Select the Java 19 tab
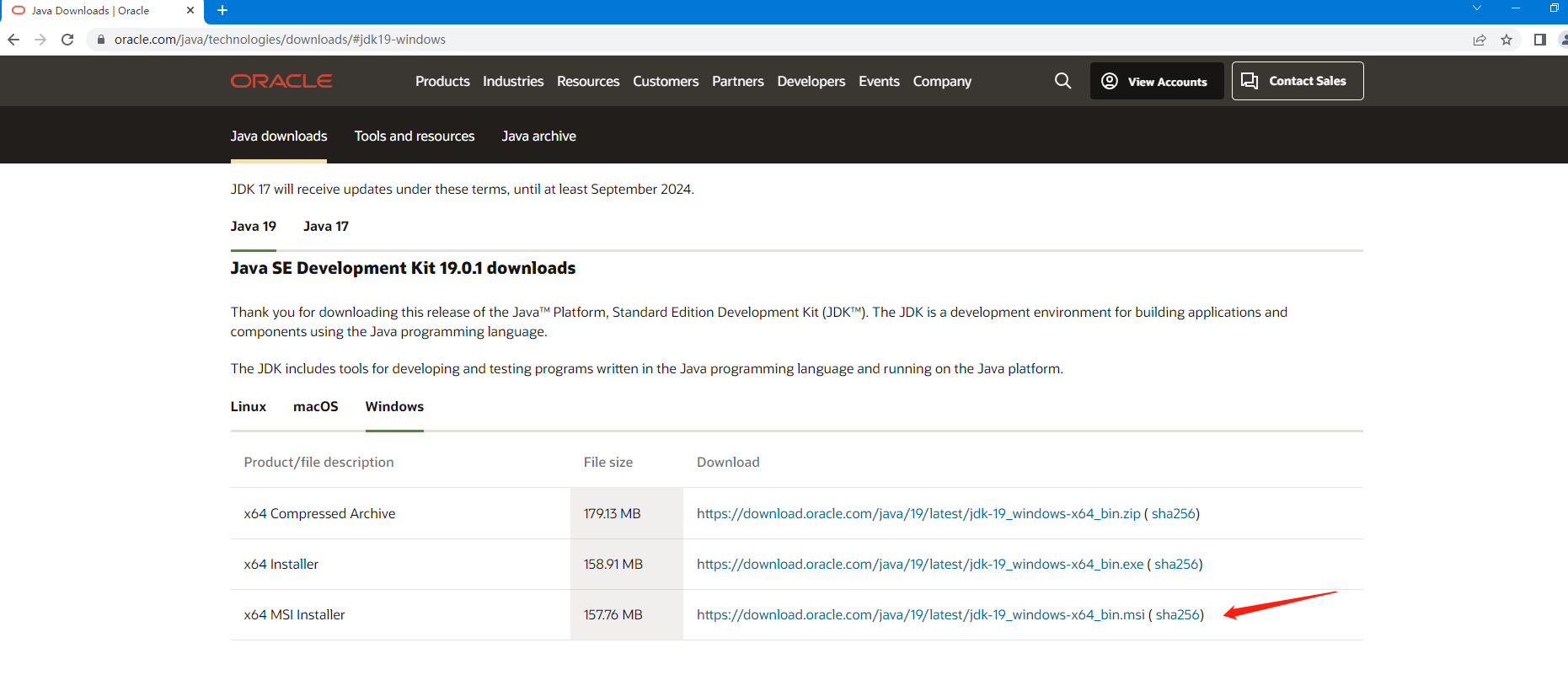This screenshot has height=691, width=1568. pos(254,226)
